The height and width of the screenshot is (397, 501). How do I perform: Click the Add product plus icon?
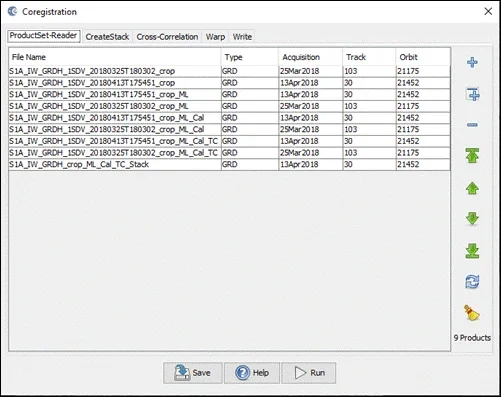[x=472, y=62]
